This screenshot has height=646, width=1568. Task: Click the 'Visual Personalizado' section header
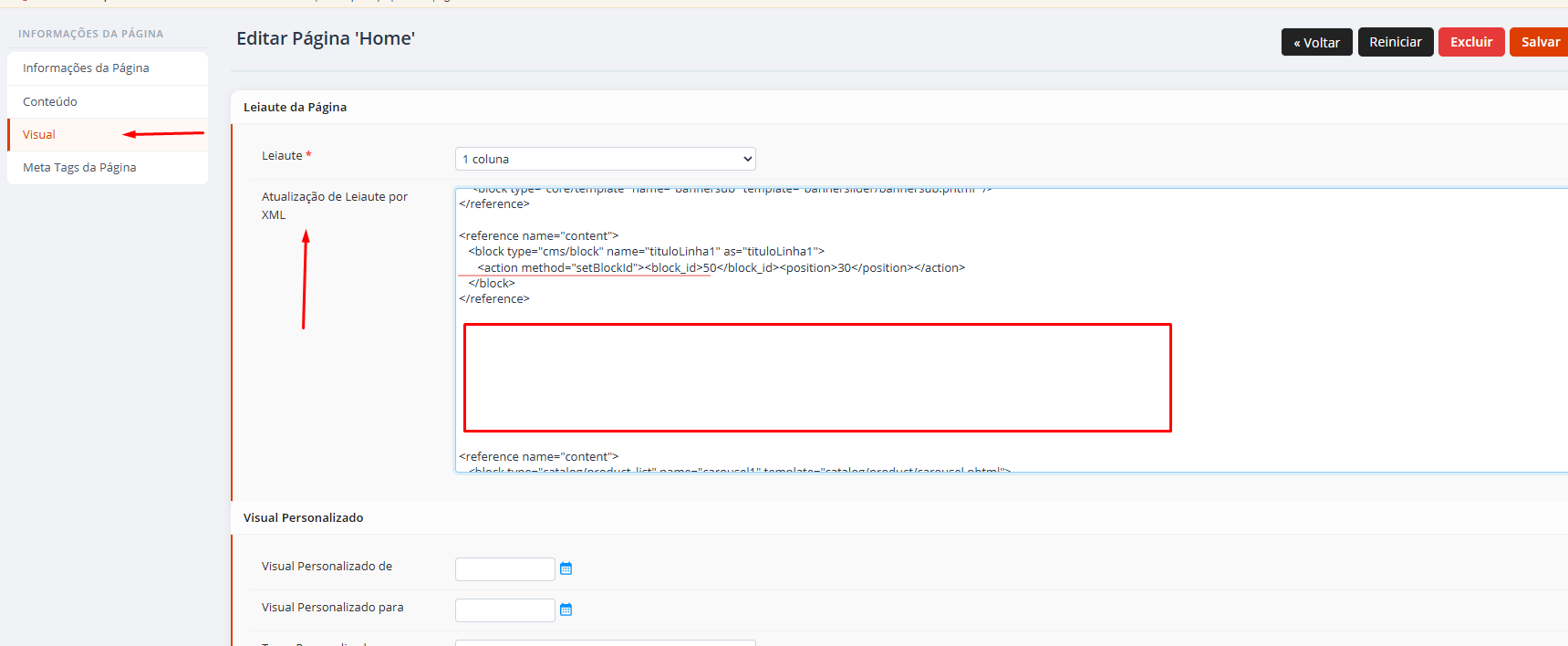(x=303, y=517)
